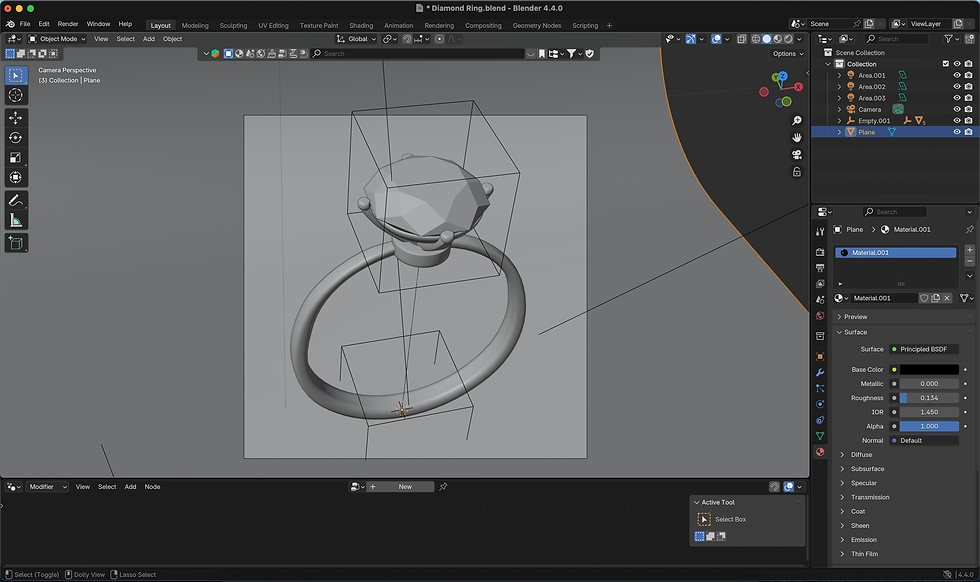This screenshot has height=582, width=980.
Task: Switch to Geometry Nodes workspace tab
Action: pyautogui.click(x=536, y=26)
